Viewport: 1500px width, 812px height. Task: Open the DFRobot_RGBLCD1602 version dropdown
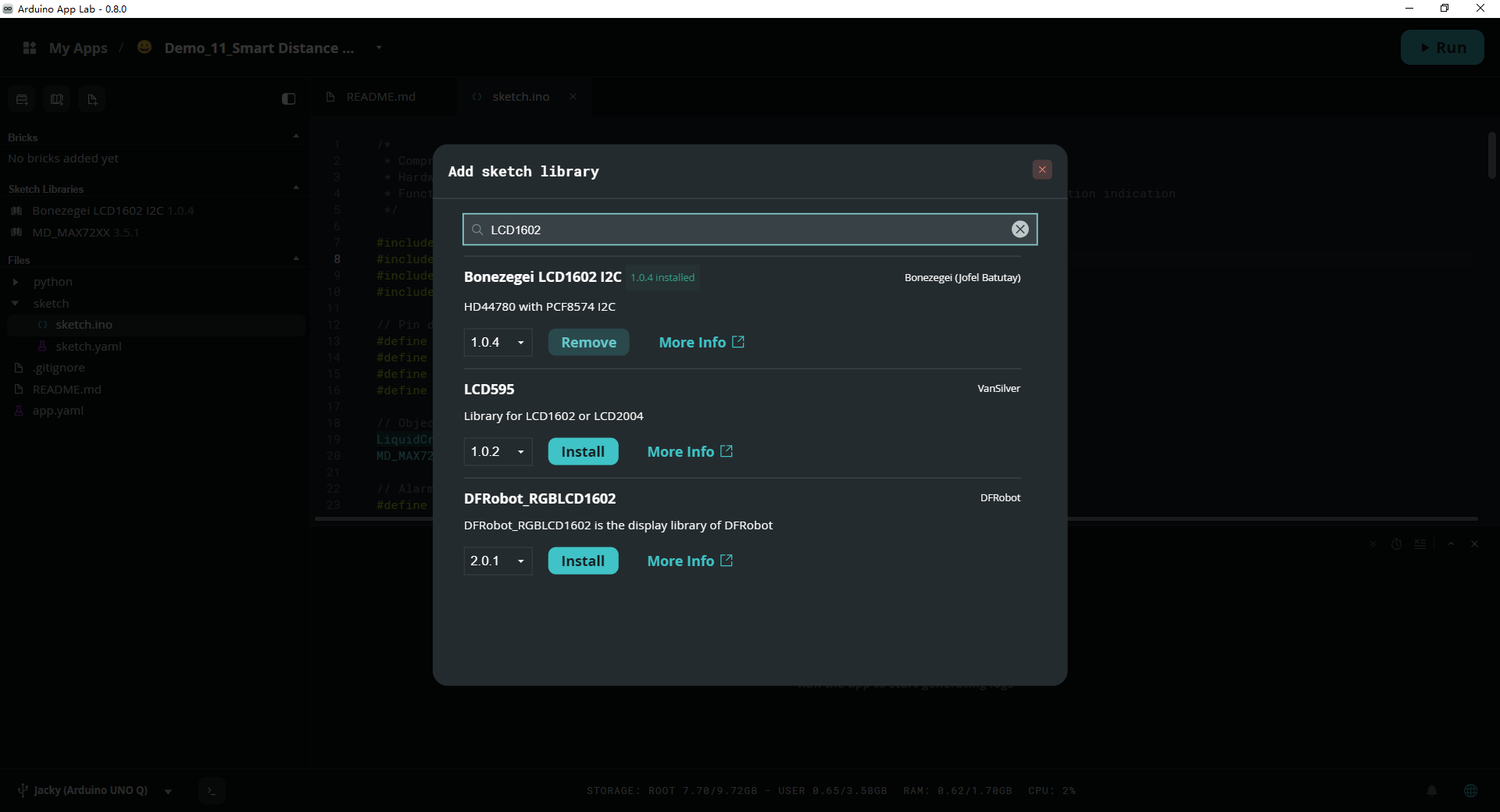tap(498, 561)
